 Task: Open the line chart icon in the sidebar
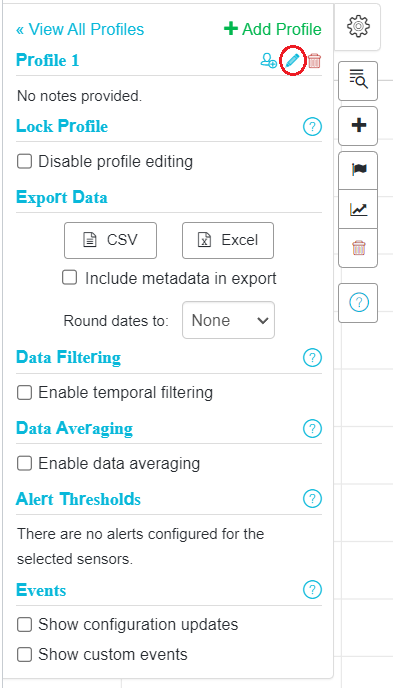[358, 209]
